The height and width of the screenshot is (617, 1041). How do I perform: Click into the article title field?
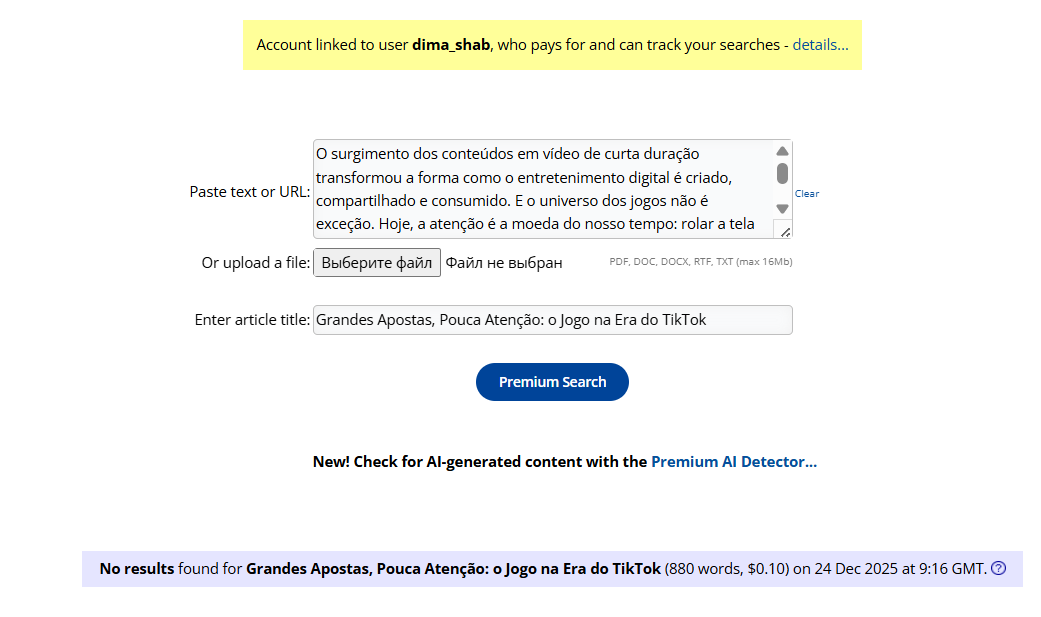click(552, 320)
